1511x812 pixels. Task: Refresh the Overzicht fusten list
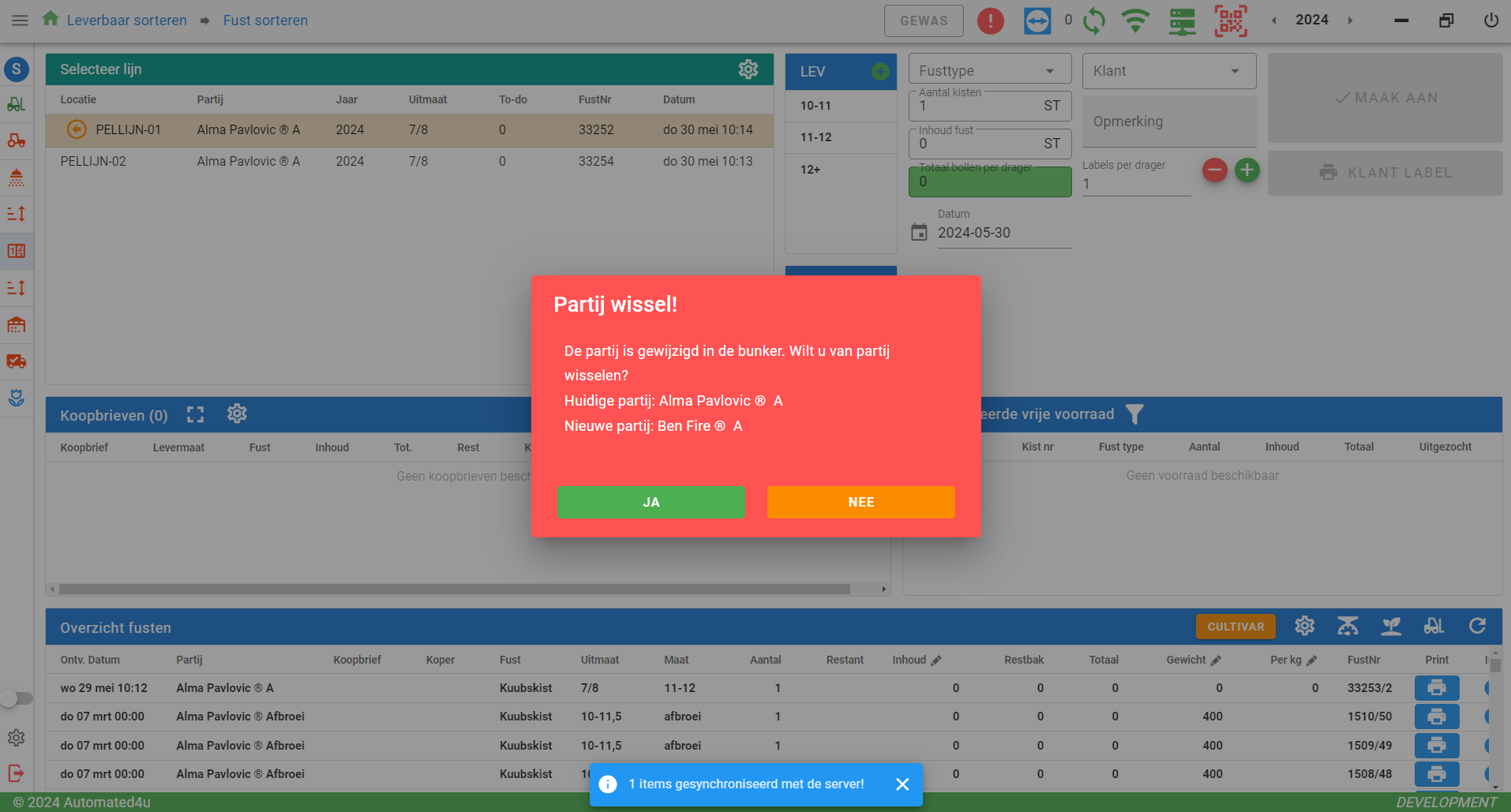(x=1477, y=627)
